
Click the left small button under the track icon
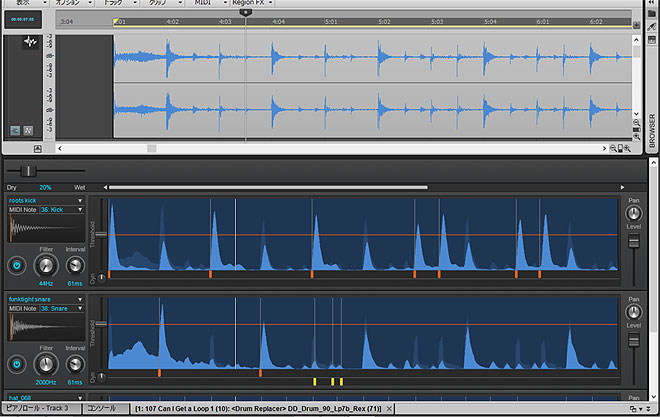pyautogui.click(x=15, y=130)
